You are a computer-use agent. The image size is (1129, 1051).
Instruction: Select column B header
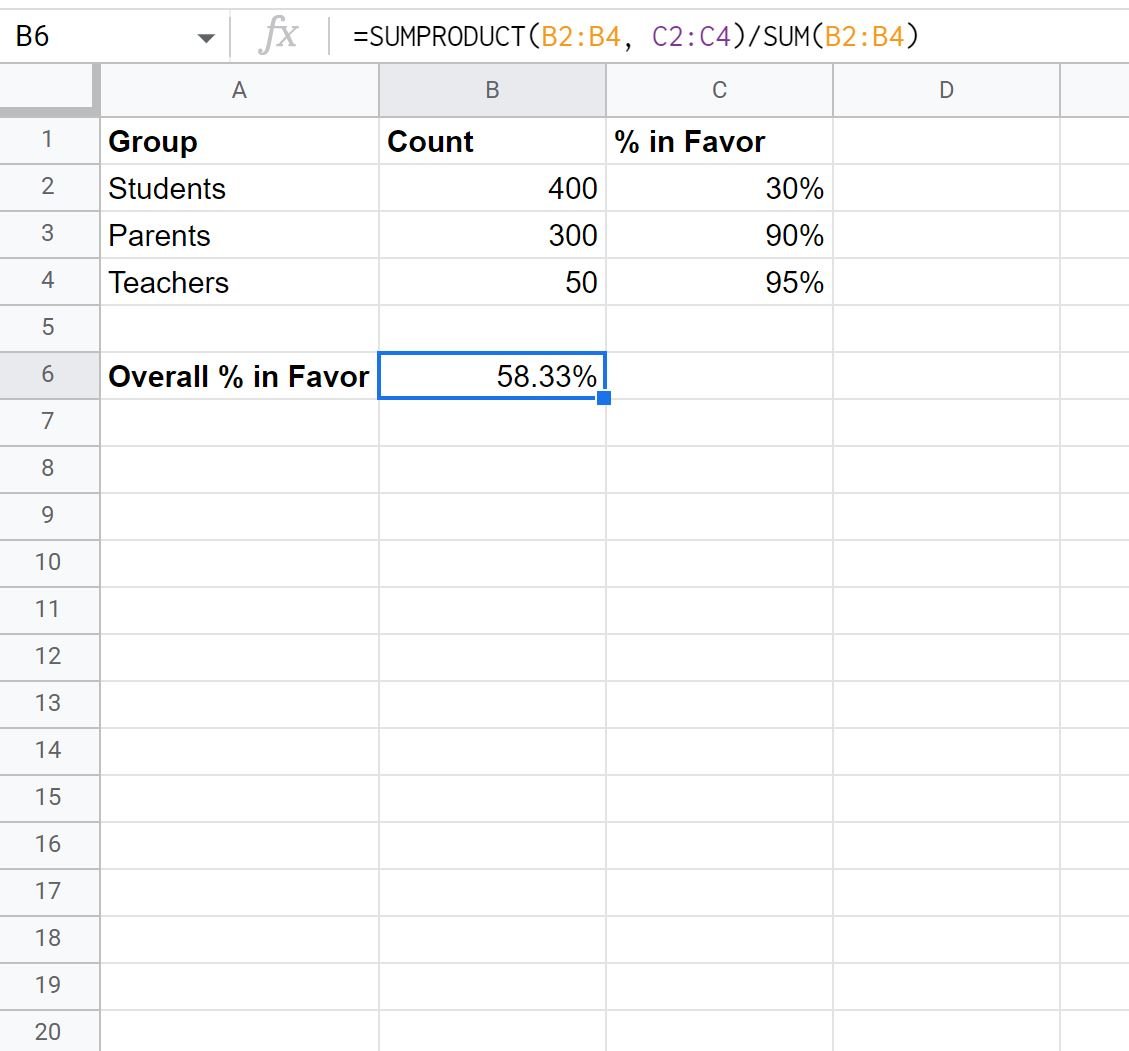(492, 90)
